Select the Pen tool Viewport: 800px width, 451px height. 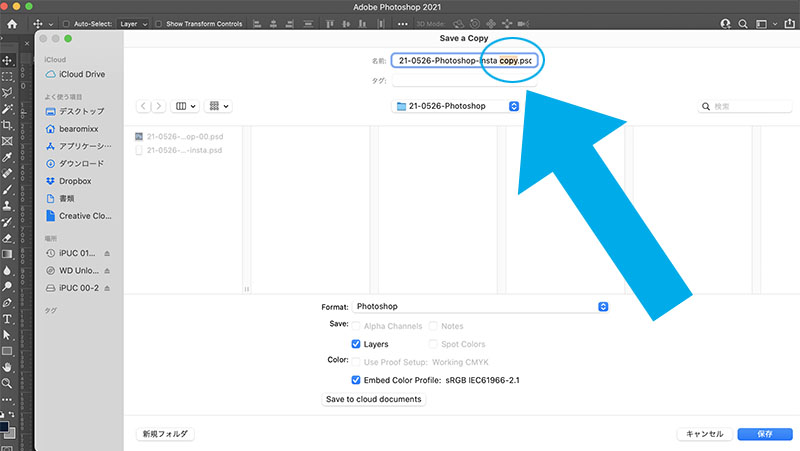click(x=7, y=303)
